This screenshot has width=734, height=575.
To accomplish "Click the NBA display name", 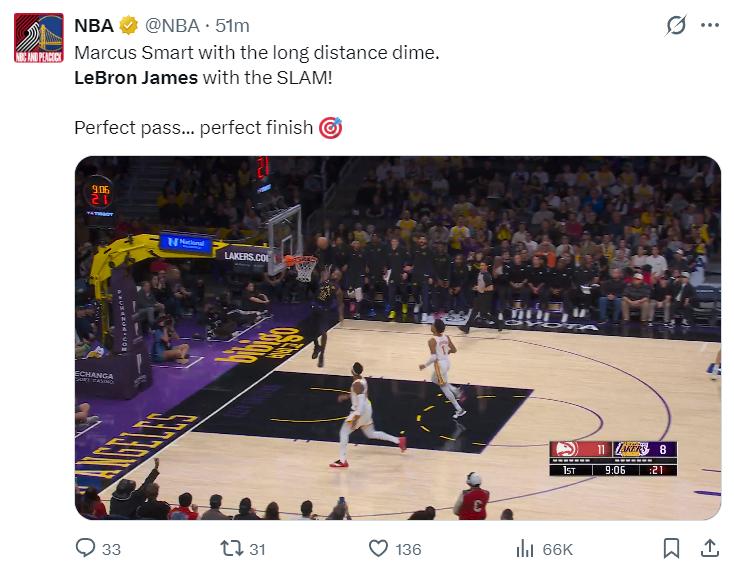I will 93,26.
